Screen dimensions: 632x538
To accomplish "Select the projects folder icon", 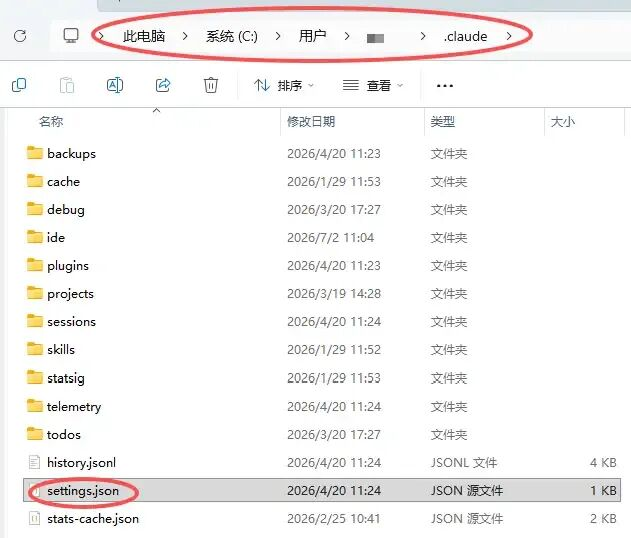I will tap(35, 293).
